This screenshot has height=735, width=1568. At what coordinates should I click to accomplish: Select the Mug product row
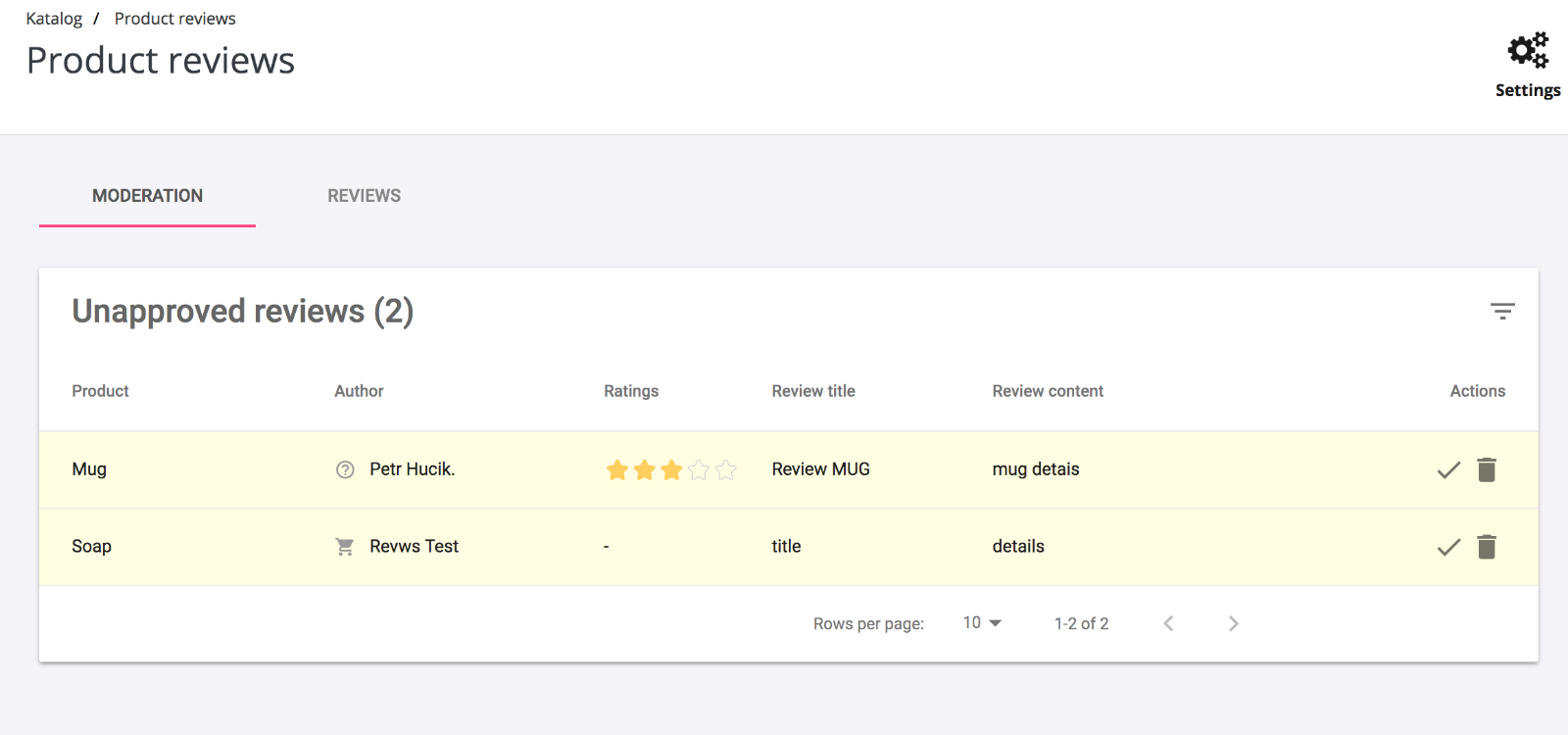[788, 469]
